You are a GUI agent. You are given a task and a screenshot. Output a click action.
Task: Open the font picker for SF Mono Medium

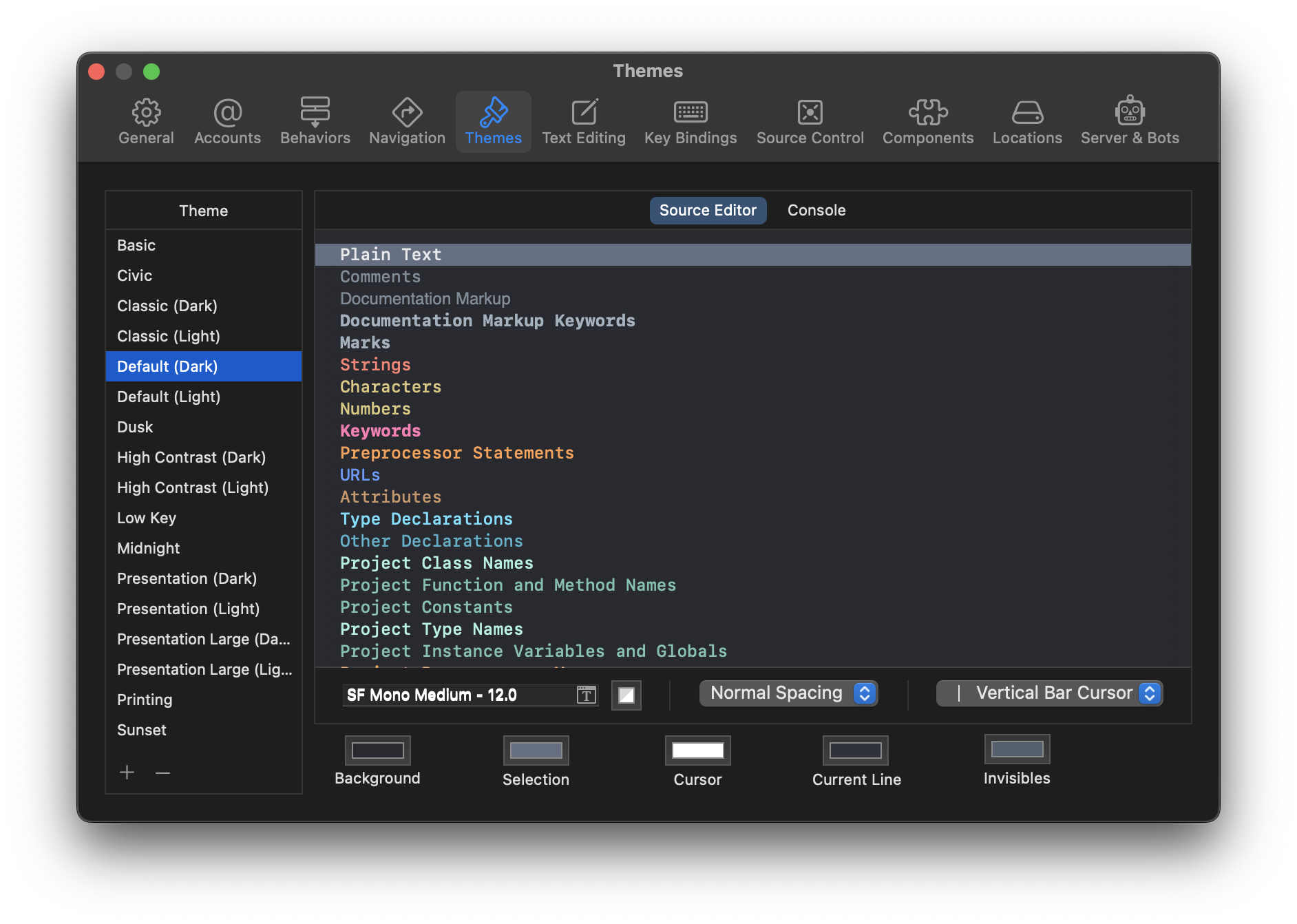586,695
